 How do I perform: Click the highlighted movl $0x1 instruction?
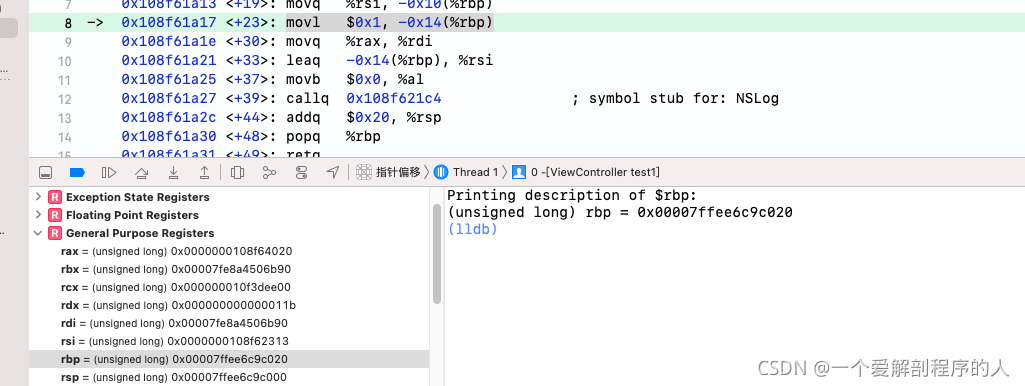[390, 23]
